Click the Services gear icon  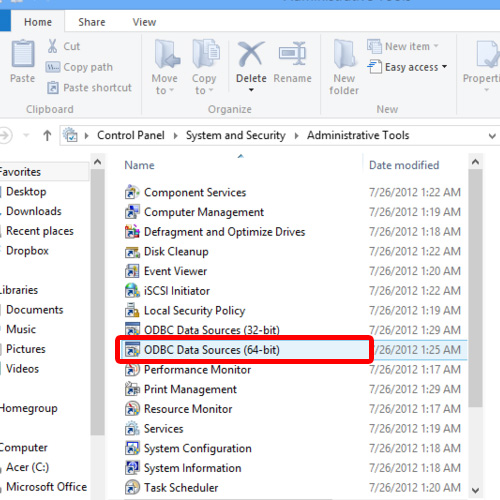point(132,428)
